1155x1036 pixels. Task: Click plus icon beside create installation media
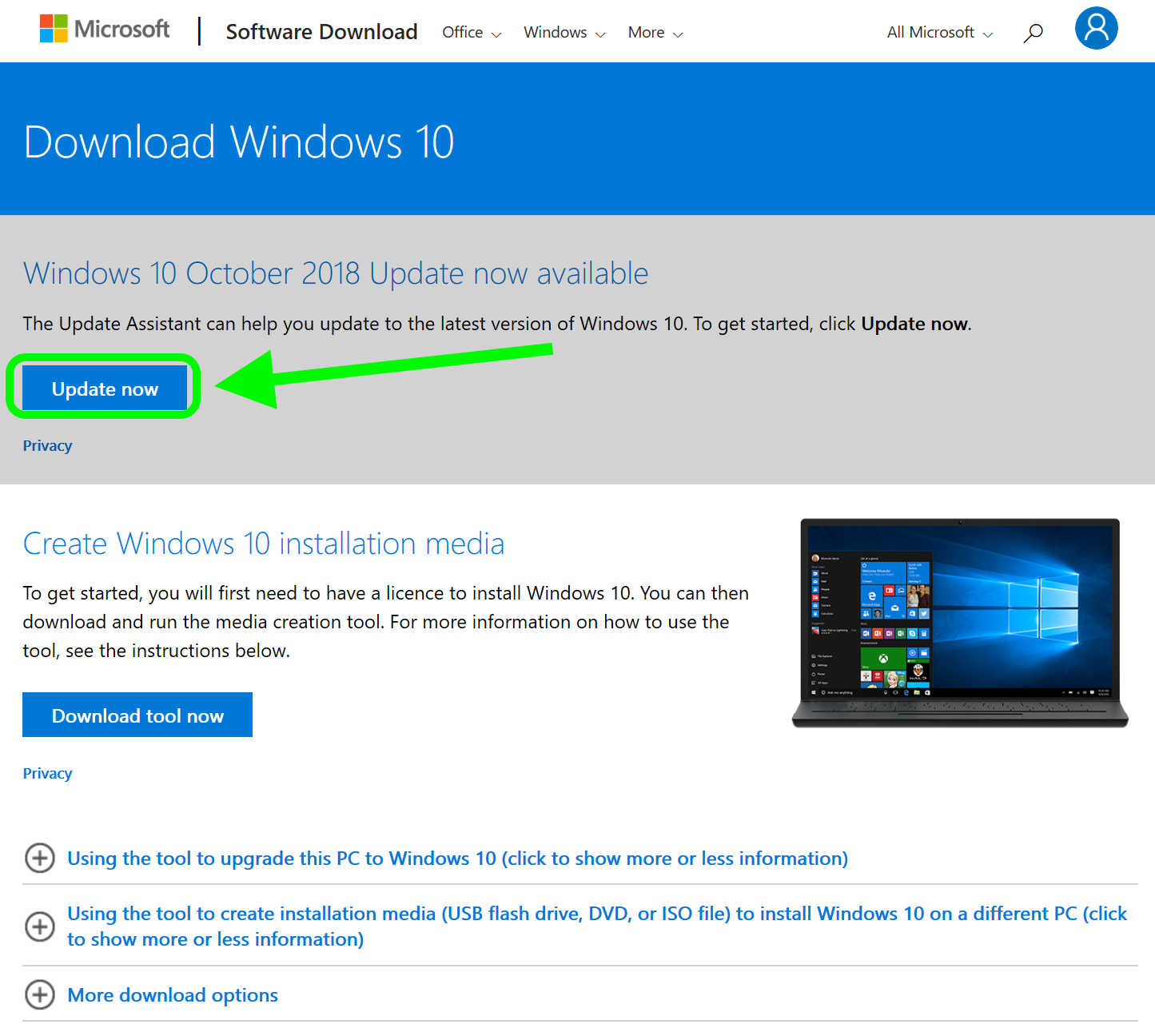(x=40, y=926)
